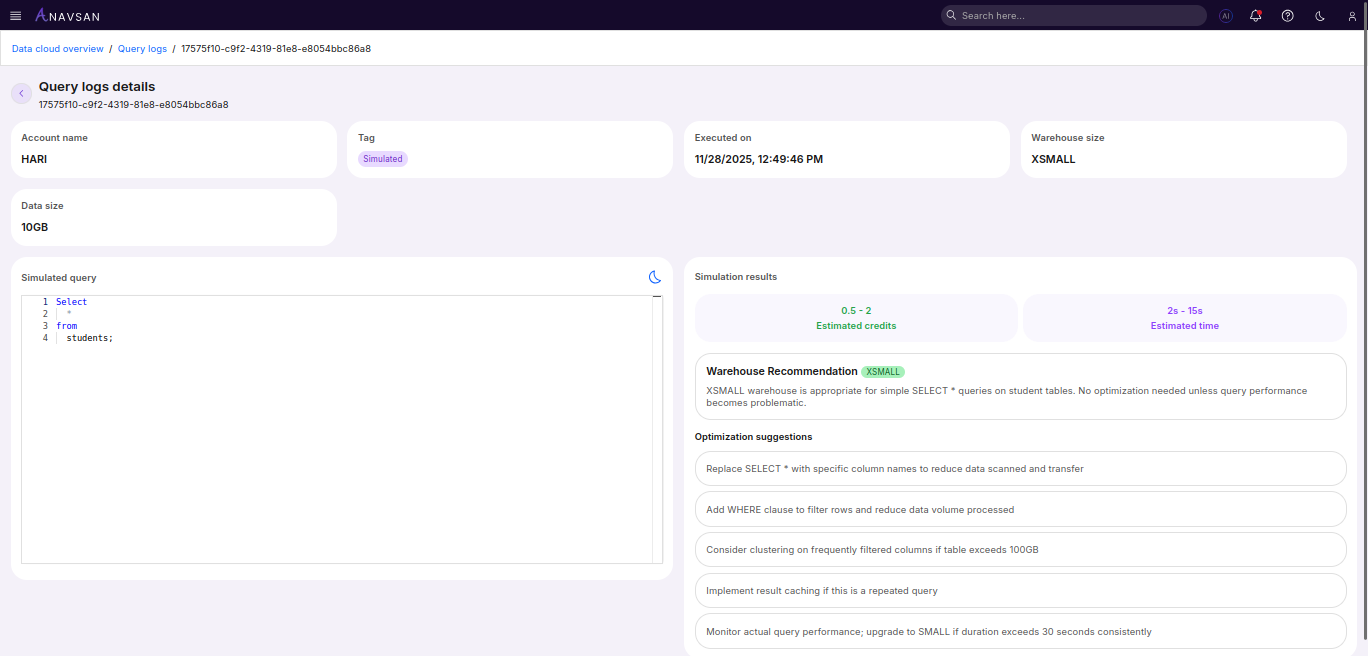
Task: Open the notifications bell
Action: (x=1256, y=16)
